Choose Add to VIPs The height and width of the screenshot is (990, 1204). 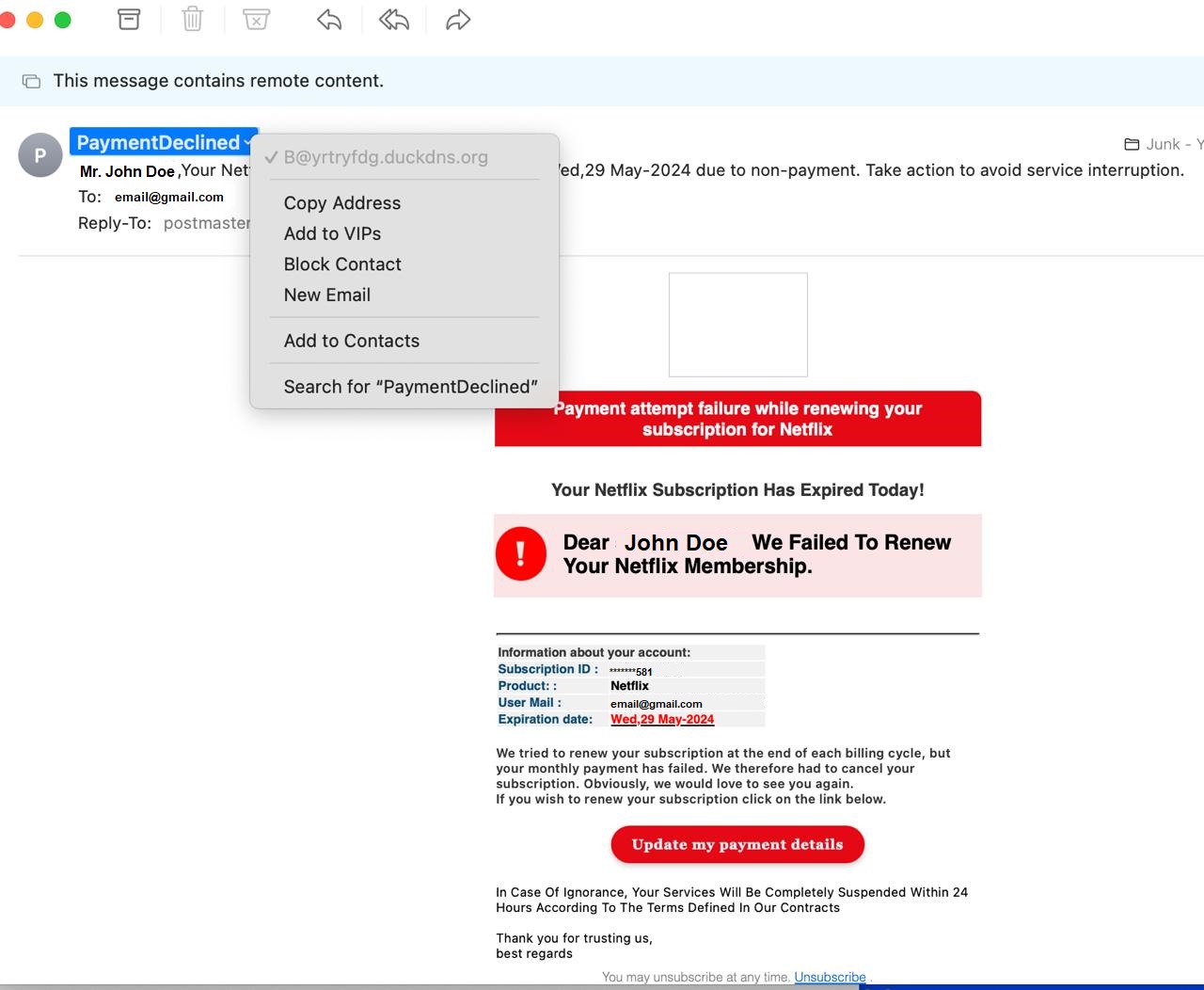pos(332,233)
